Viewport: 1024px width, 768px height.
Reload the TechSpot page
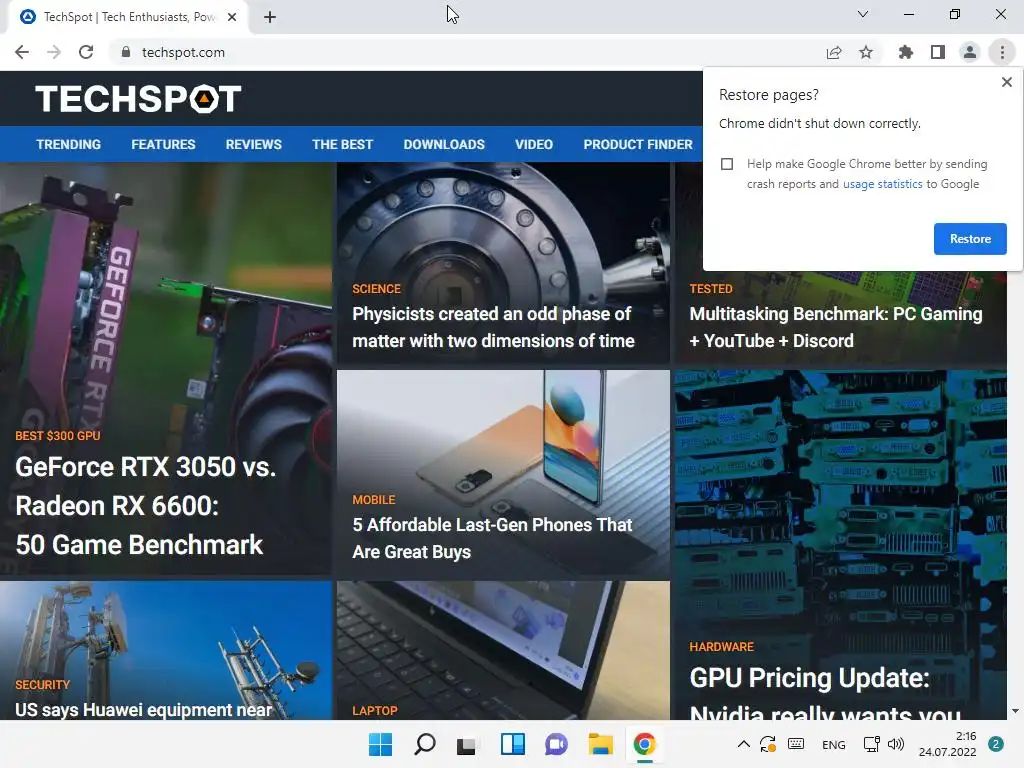[x=86, y=52]
